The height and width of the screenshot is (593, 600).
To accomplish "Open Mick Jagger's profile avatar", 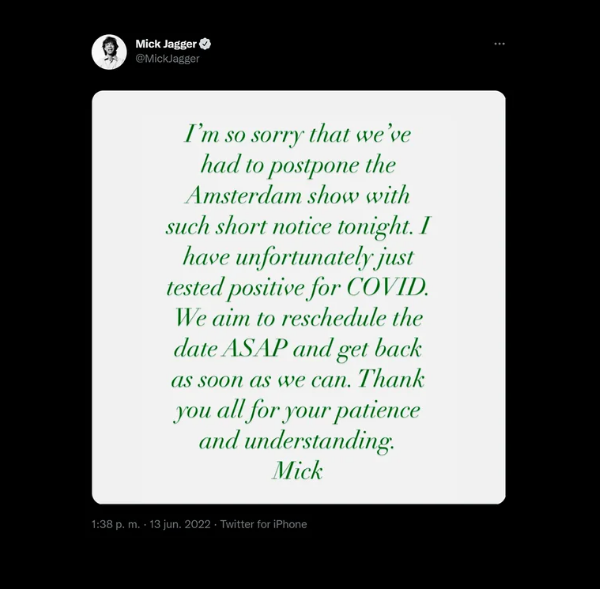I will coord(109,52).
